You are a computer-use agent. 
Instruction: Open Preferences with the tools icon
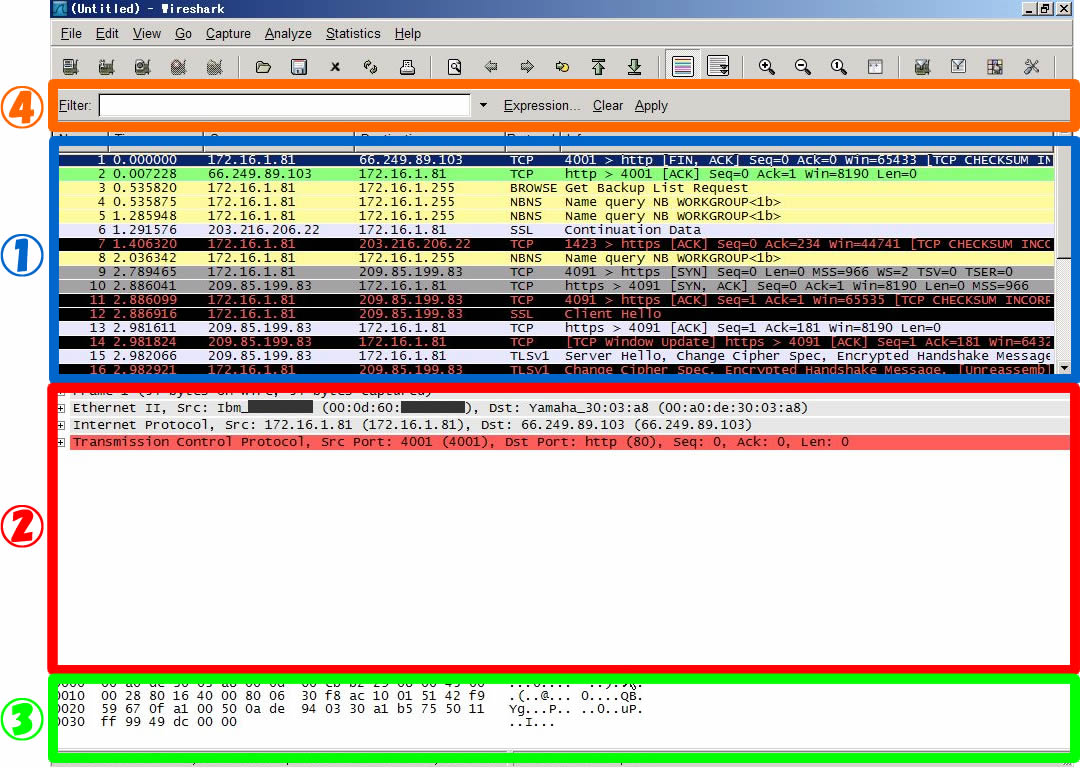1031,67
